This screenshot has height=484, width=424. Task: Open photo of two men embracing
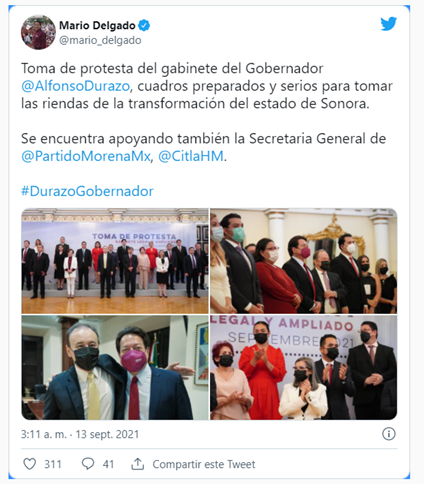(x=115, y=367)
